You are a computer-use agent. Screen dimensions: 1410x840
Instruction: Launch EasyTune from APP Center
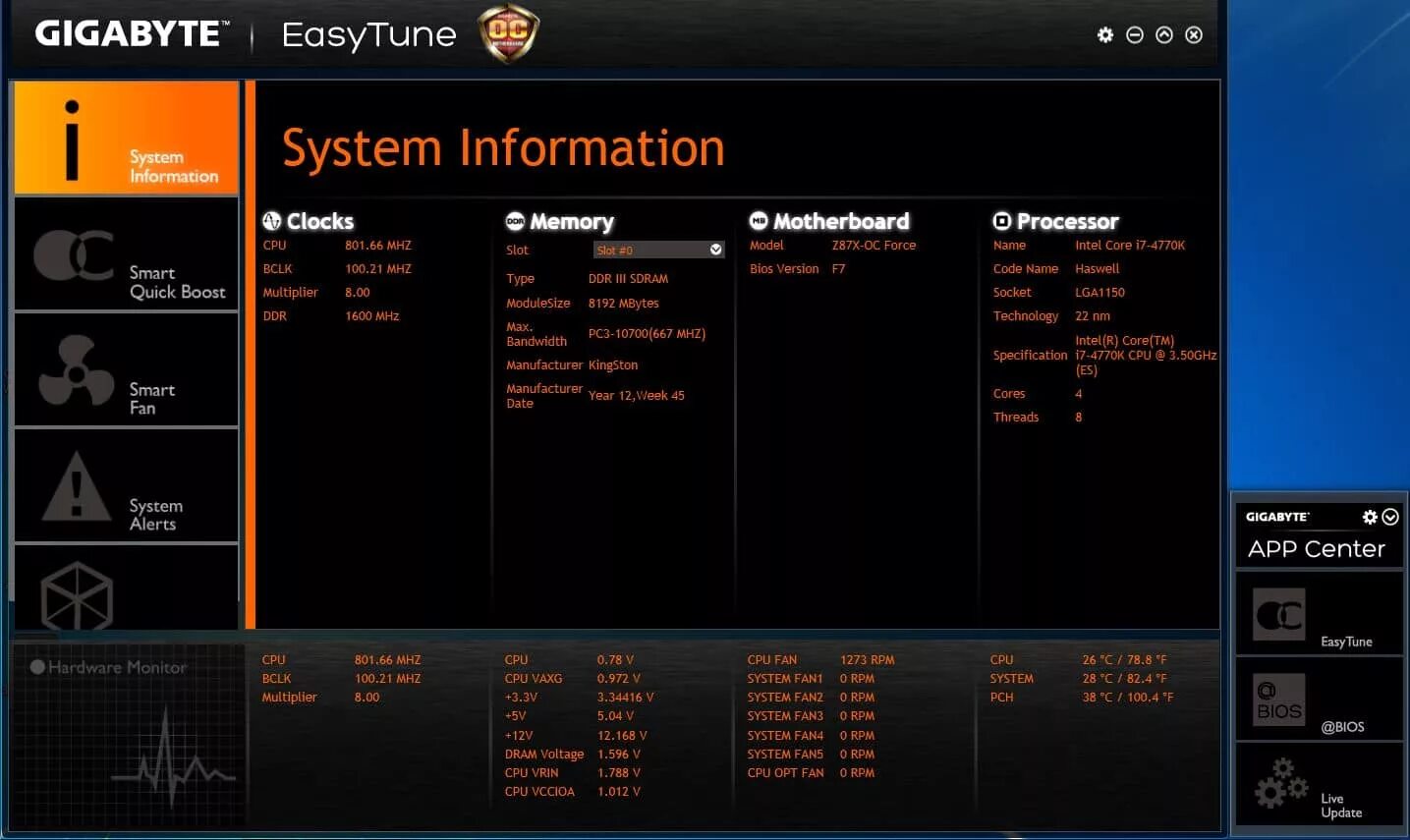1319,614
